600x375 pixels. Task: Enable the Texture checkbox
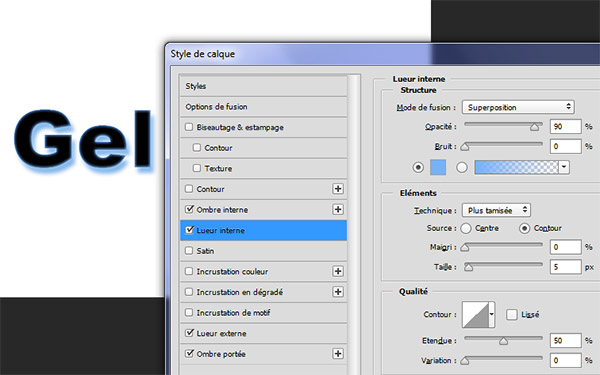click(197, 168)
